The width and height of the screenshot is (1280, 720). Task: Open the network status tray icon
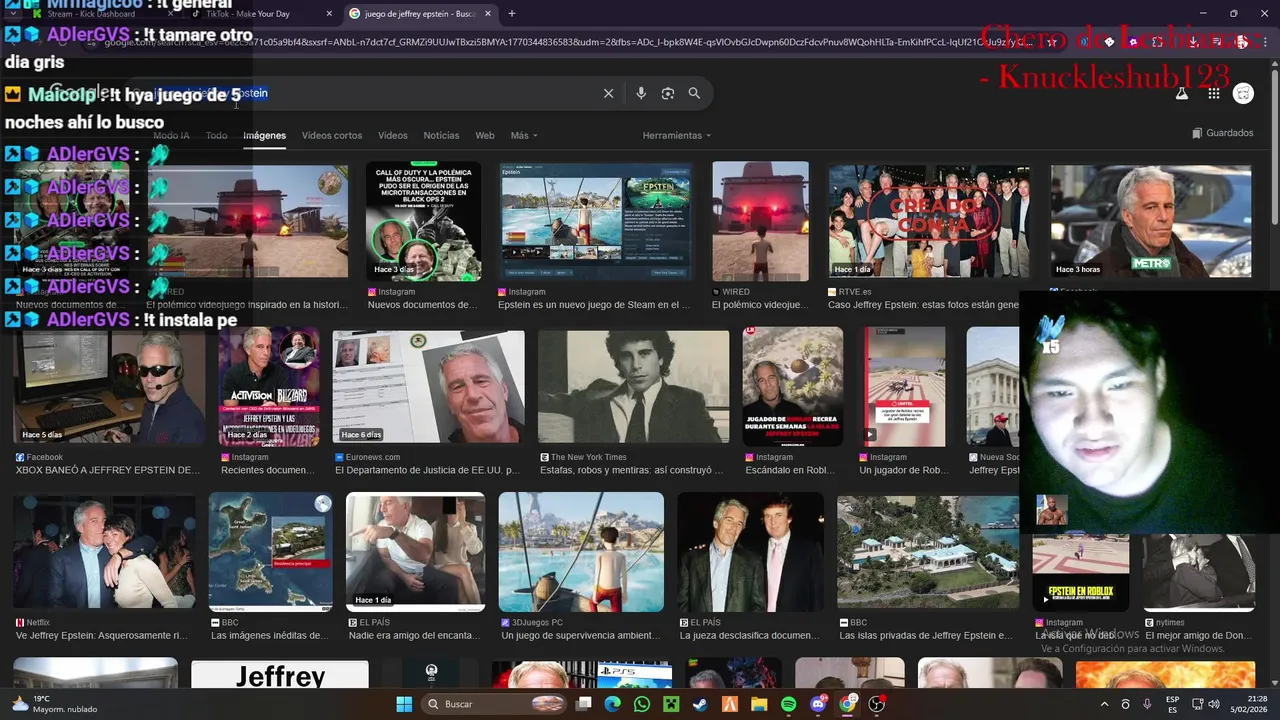coord(1195,704)
